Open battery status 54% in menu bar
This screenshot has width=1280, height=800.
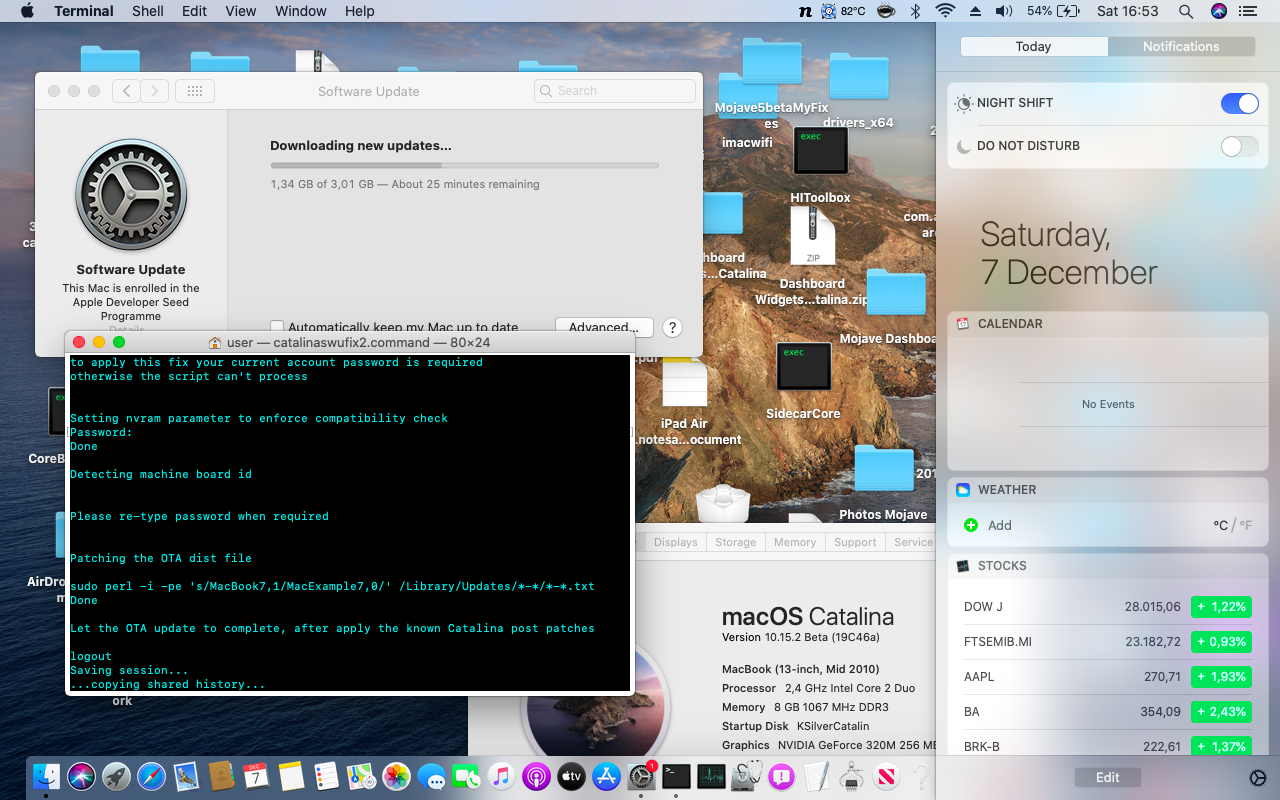pos(1053,11)
